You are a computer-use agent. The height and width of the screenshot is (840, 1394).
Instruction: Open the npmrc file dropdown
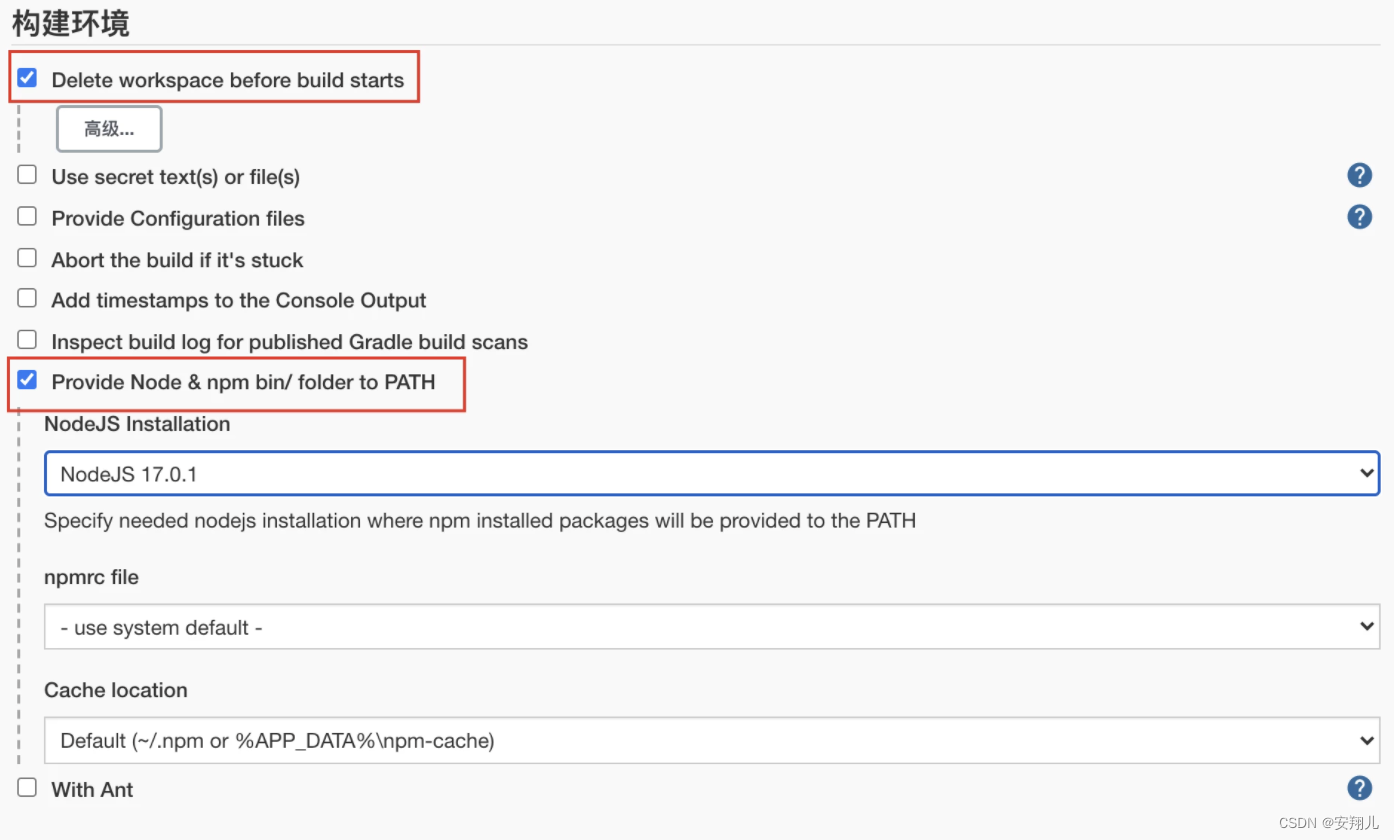pyautogui.click(x=712, y=627)
